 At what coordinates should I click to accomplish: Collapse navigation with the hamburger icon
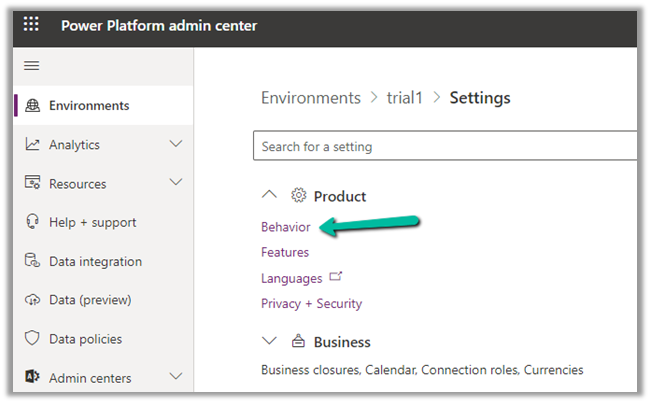31,66
